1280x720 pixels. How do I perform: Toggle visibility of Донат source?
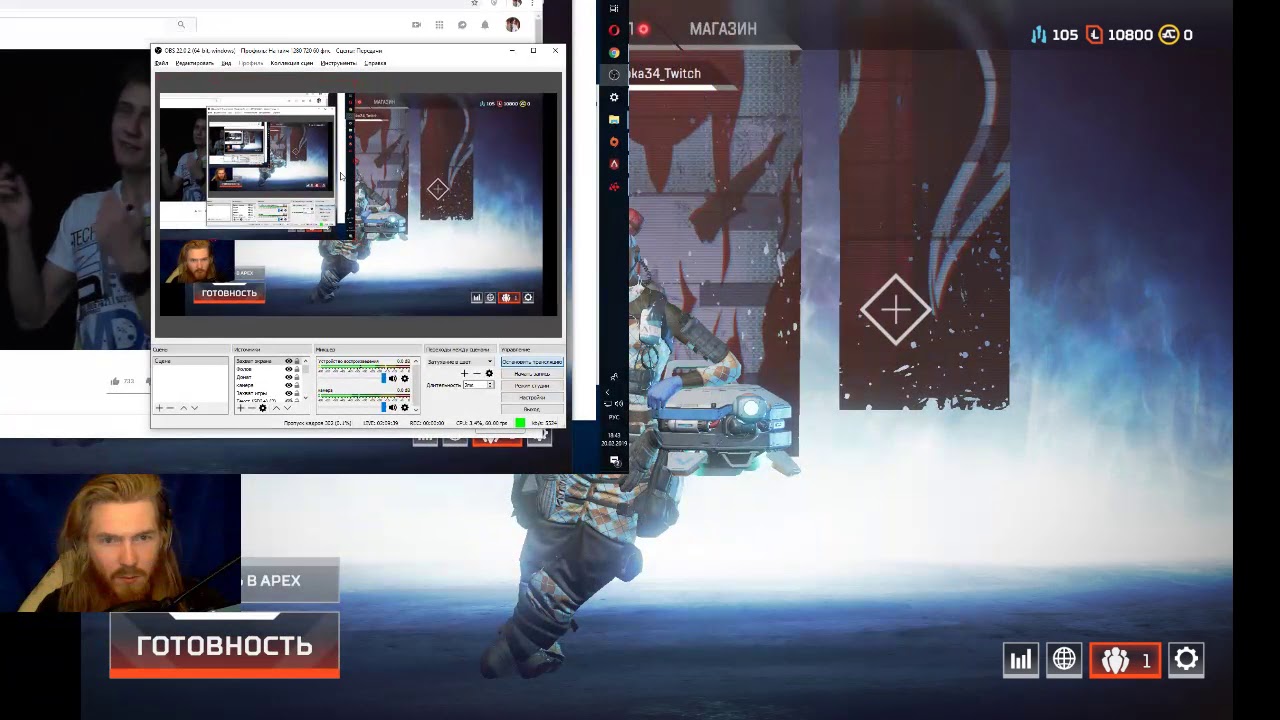click(288, 377)
